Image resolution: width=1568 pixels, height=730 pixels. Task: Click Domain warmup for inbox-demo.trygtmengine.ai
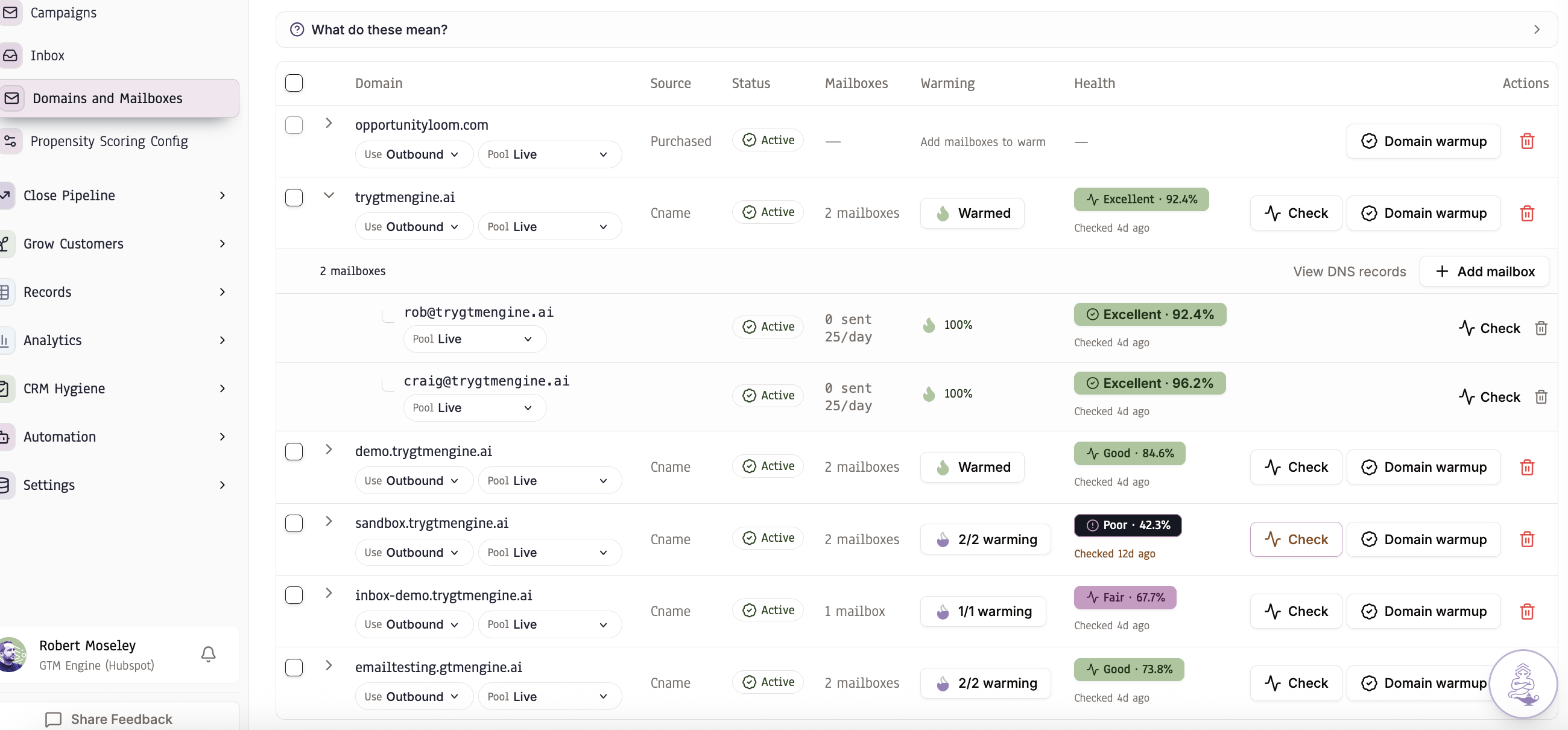(x=1423, y=611)
